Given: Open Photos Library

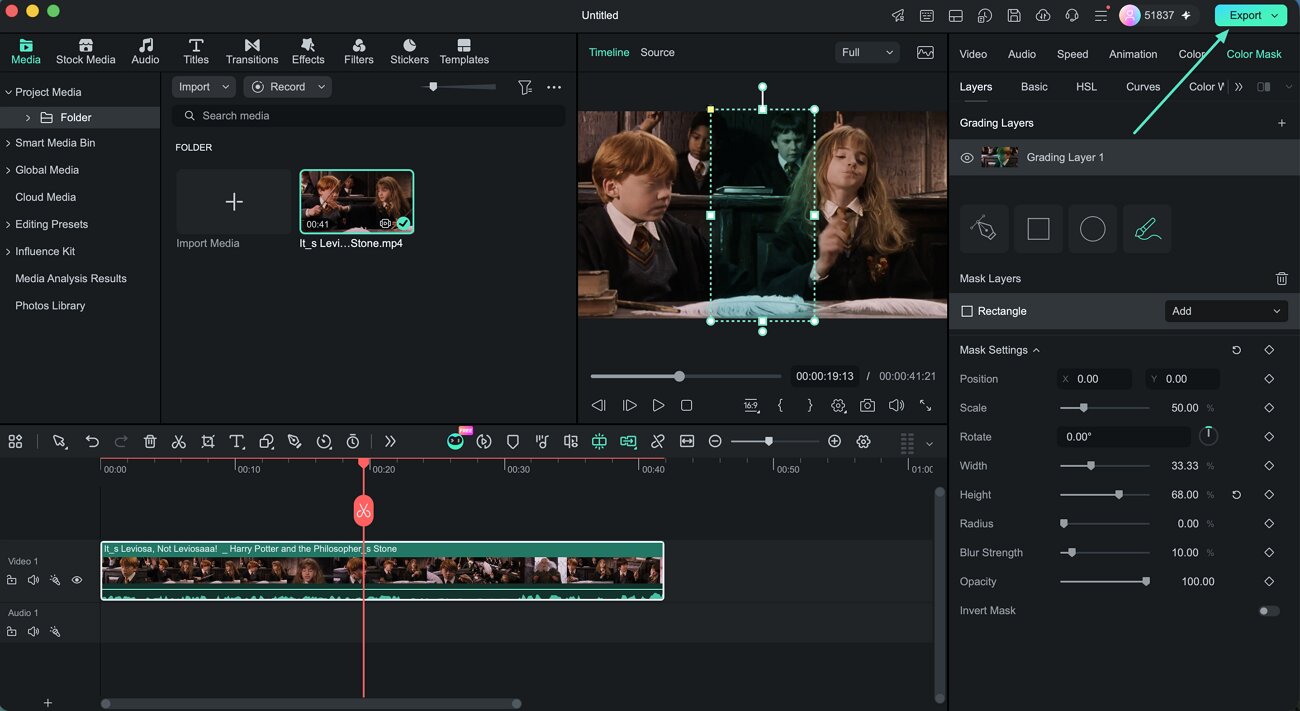Looking at the screenshot, I should pyautogui.click(x=50, y=306).
